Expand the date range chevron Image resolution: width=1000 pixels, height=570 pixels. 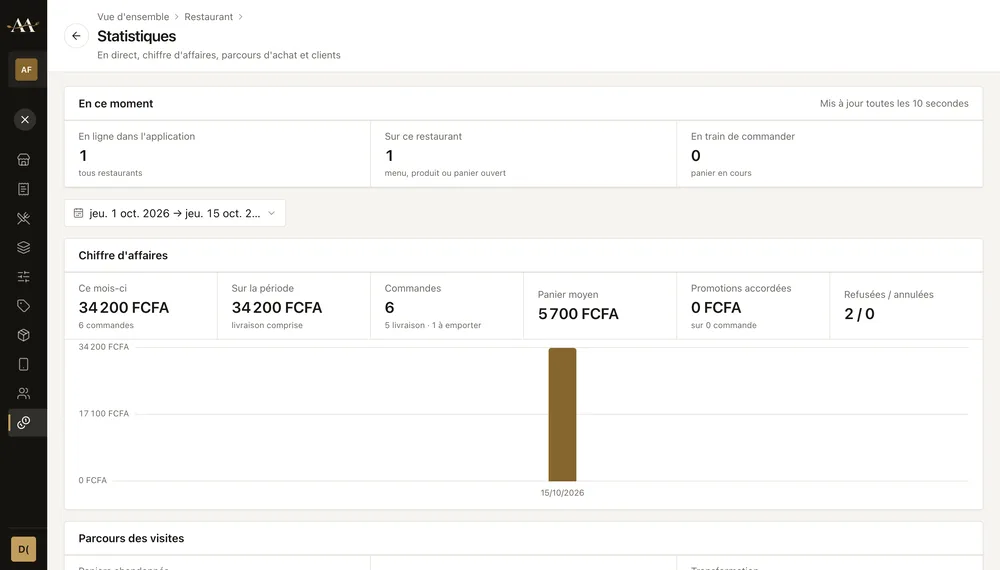[272, 213]
